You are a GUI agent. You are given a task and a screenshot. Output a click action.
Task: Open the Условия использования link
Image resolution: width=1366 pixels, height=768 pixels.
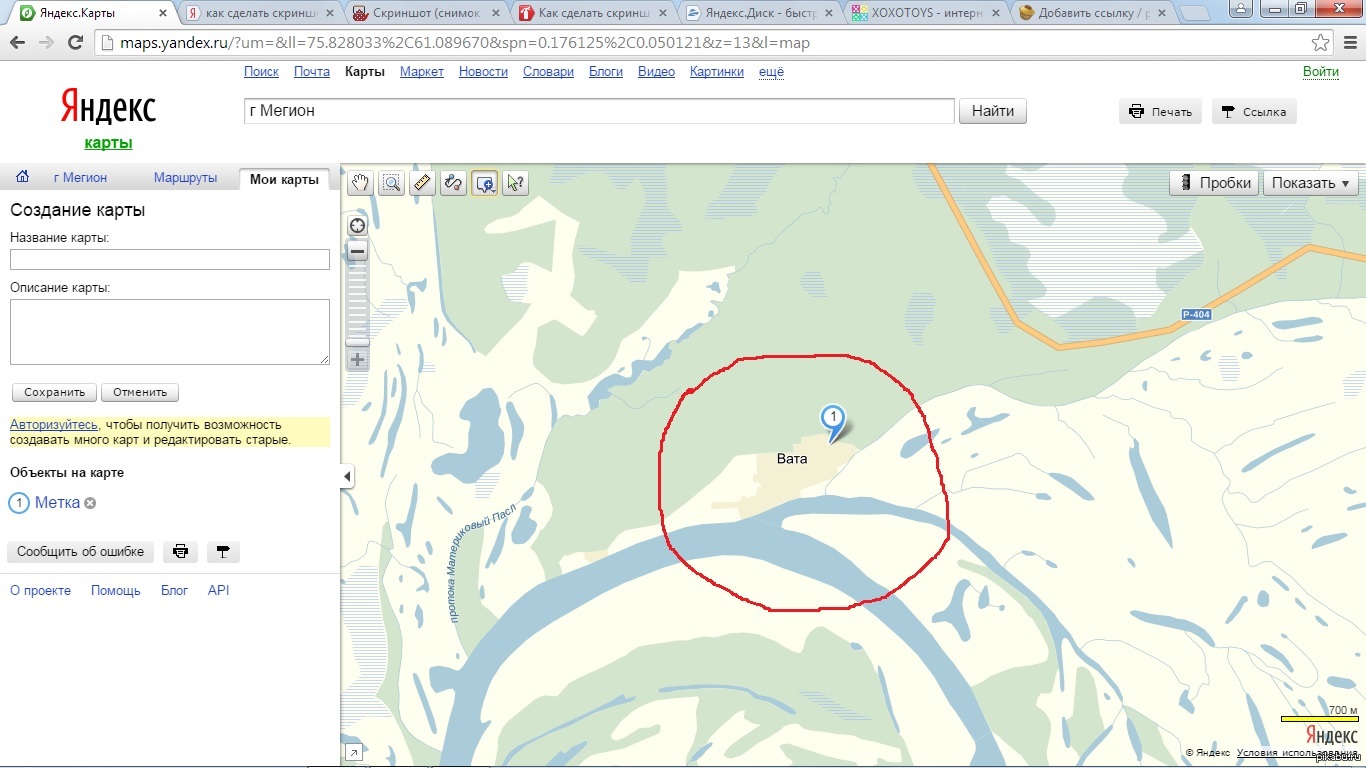[x=1297, y=753]
